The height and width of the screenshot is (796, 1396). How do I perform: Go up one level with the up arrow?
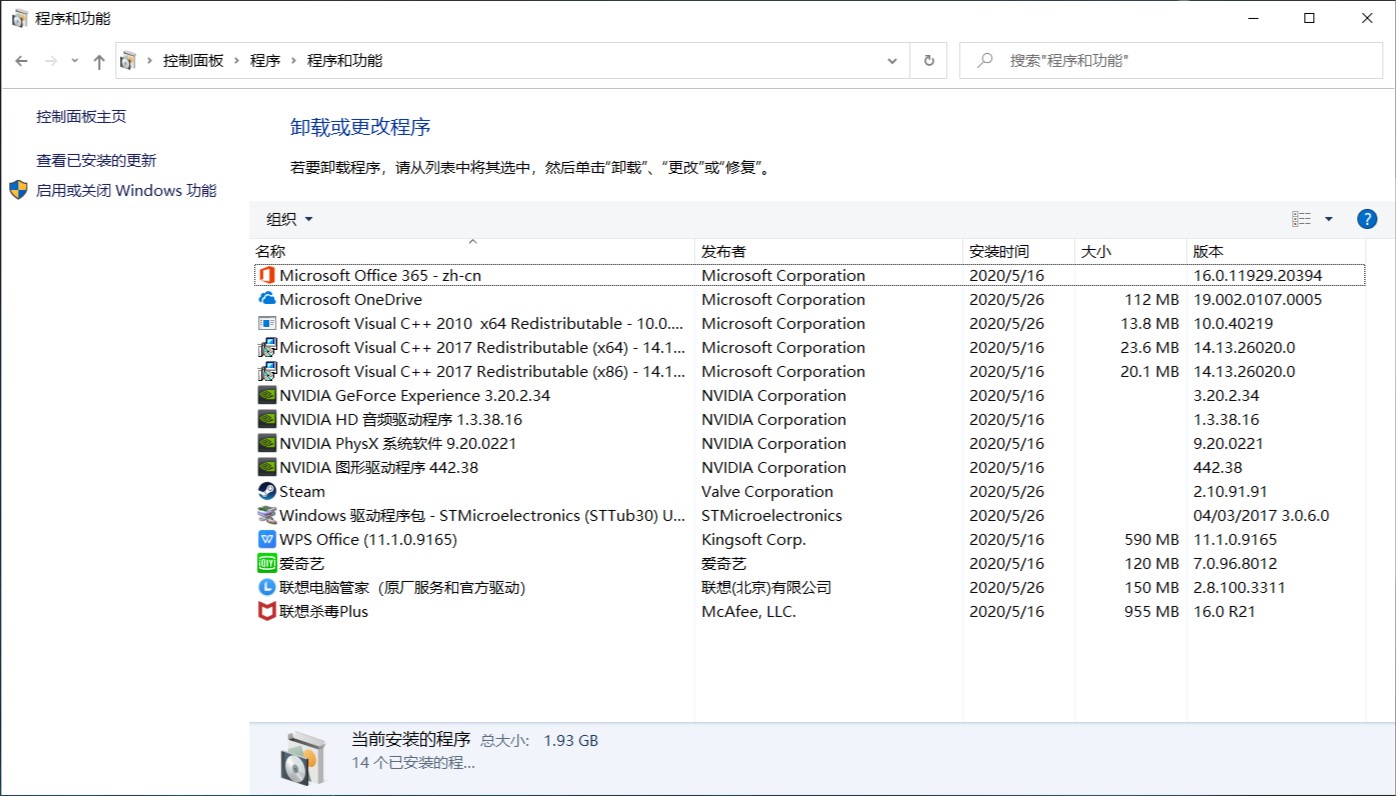pos(95,60)
